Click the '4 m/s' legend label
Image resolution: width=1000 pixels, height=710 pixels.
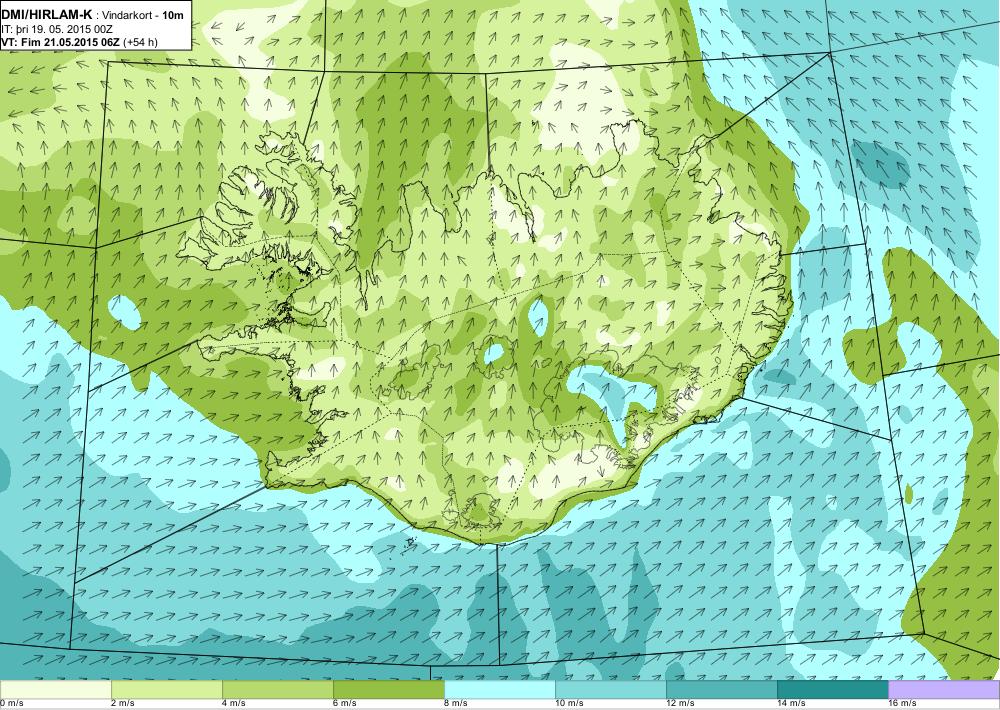click(234, 703)
